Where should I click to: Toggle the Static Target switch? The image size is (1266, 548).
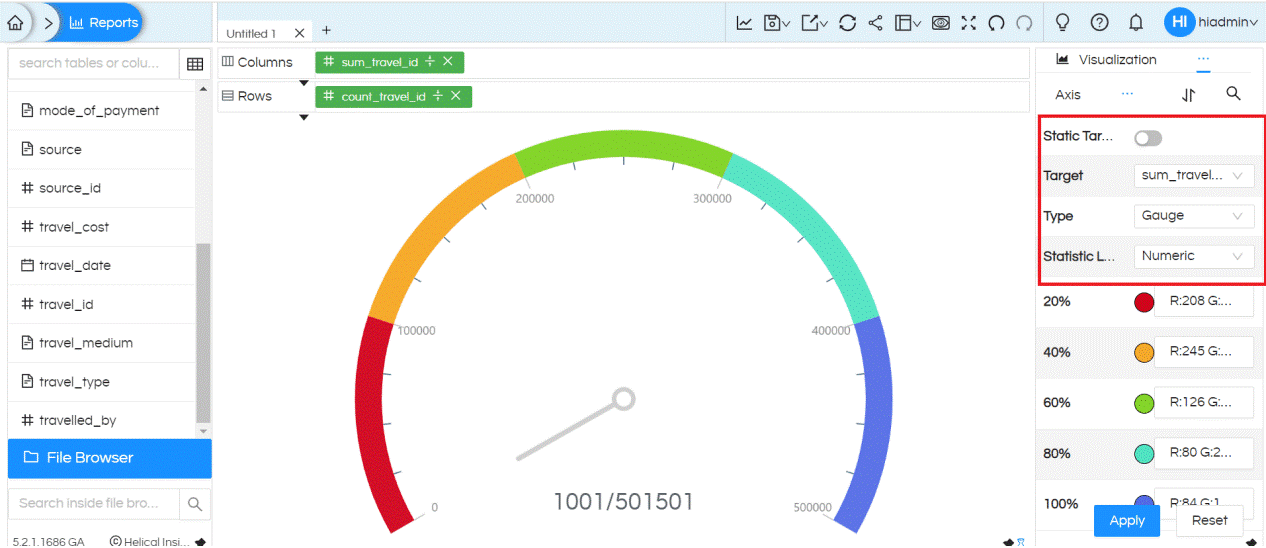1148,138
